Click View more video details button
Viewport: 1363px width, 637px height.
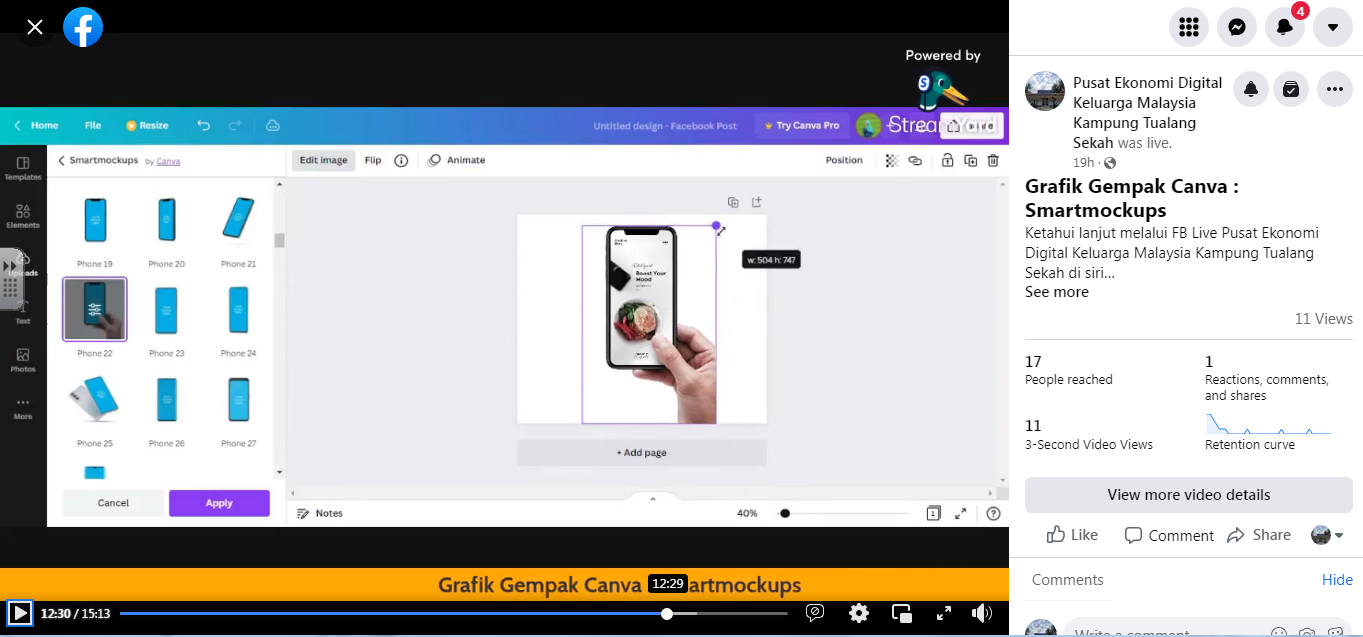pos(1189,495)
